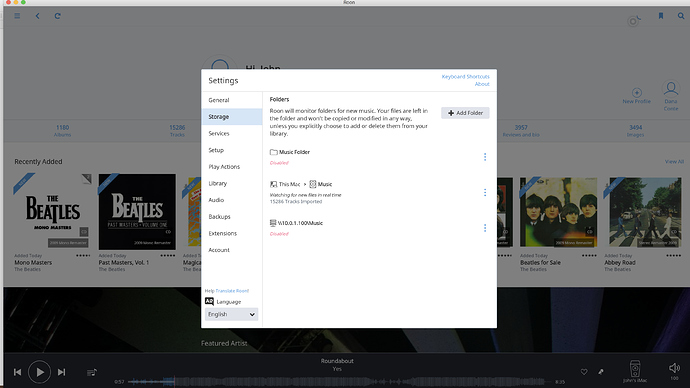This screenshot has width=690, height=388.
Task: Open the Past Masters, Vol. 1 album cover
Action: pos(137,212)
